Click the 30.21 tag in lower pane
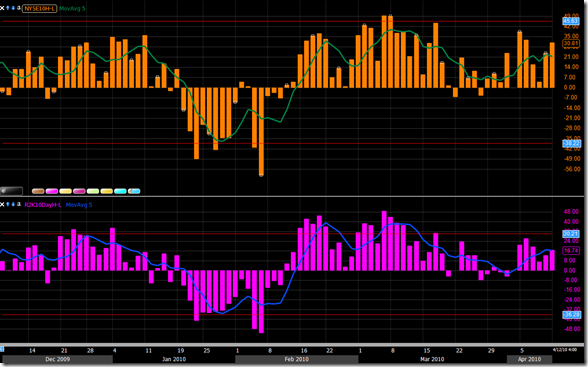 (x=571, y=234)
